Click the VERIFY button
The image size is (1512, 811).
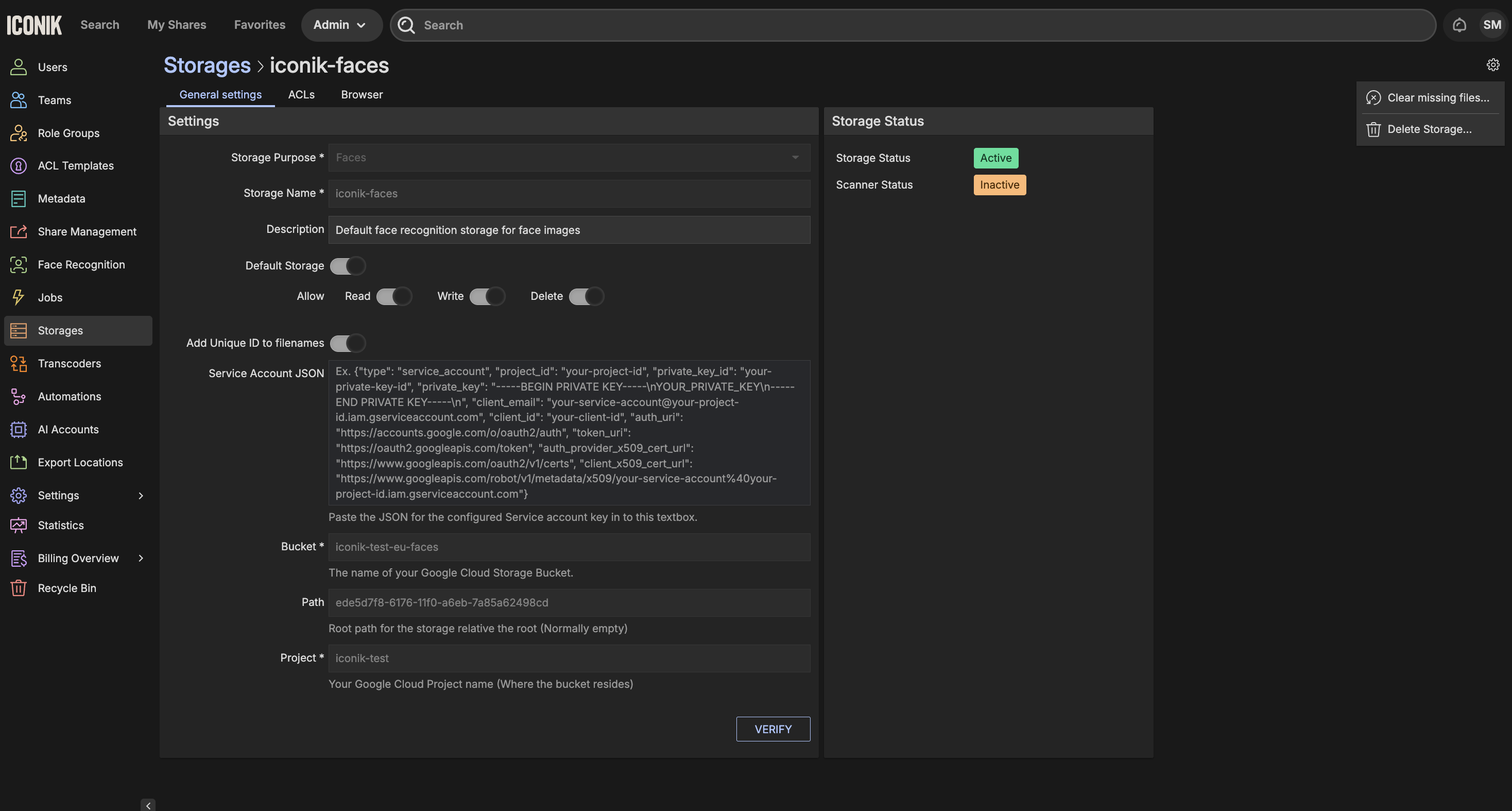click(x=772, y=729)
